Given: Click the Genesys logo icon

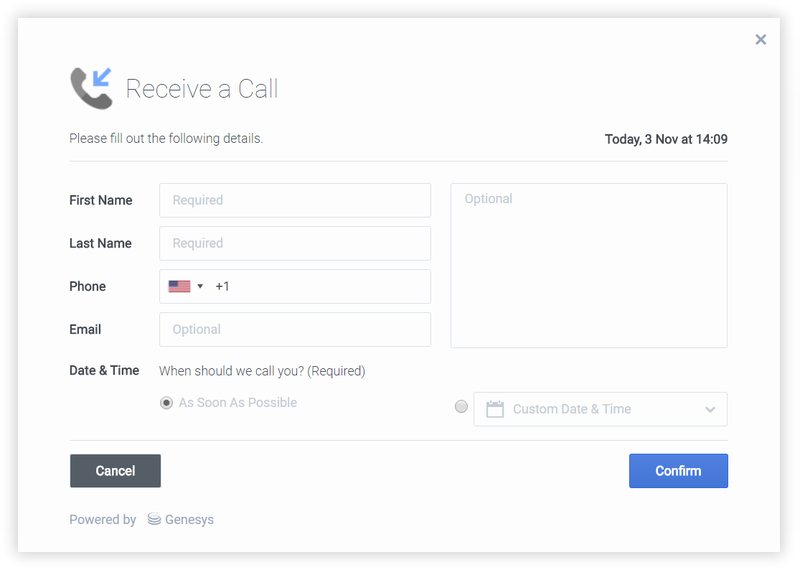Looking at the screenshot, I should (154, 520).
